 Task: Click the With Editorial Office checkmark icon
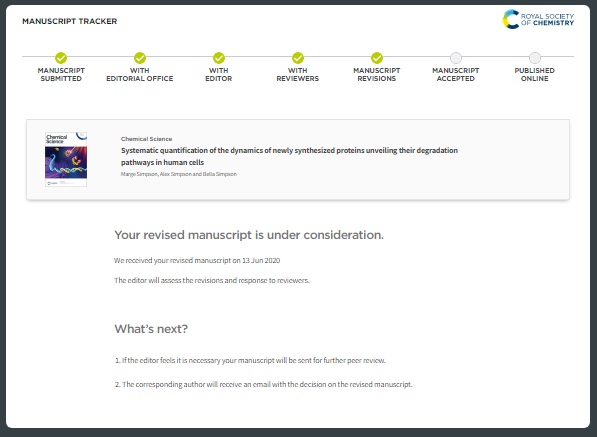tap(140, 58)
